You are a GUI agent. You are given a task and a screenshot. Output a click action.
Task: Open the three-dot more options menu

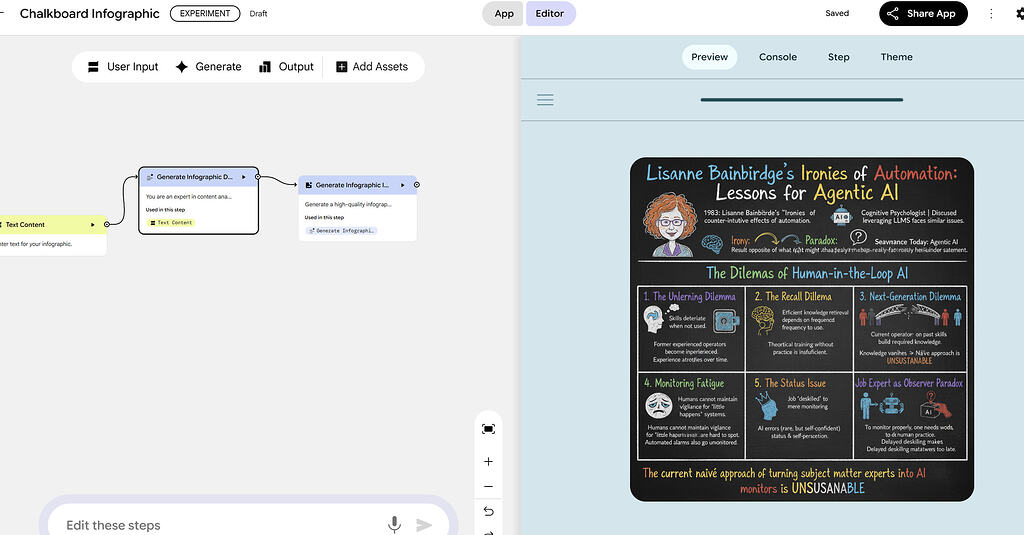pos(991,14)
